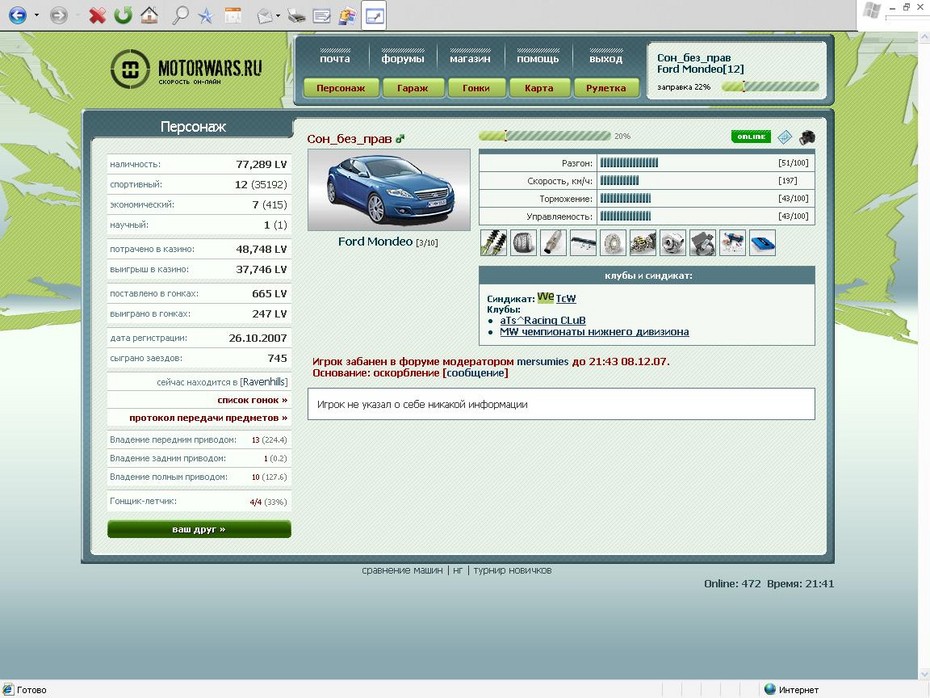Select the black spoiler bar part icon
This screenshot has width=930, height=698.
pos(583,243)
